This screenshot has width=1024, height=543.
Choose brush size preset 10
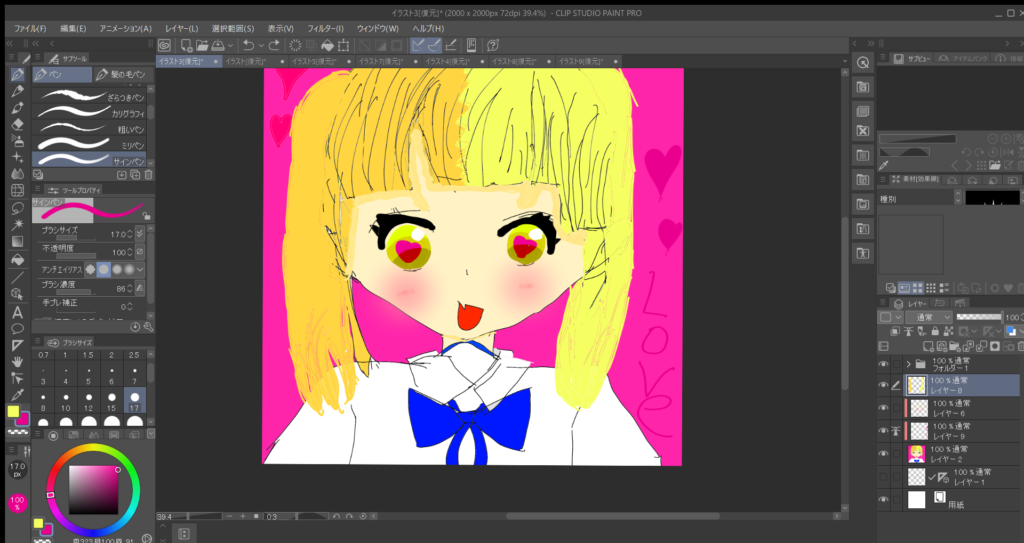[66, 401]
